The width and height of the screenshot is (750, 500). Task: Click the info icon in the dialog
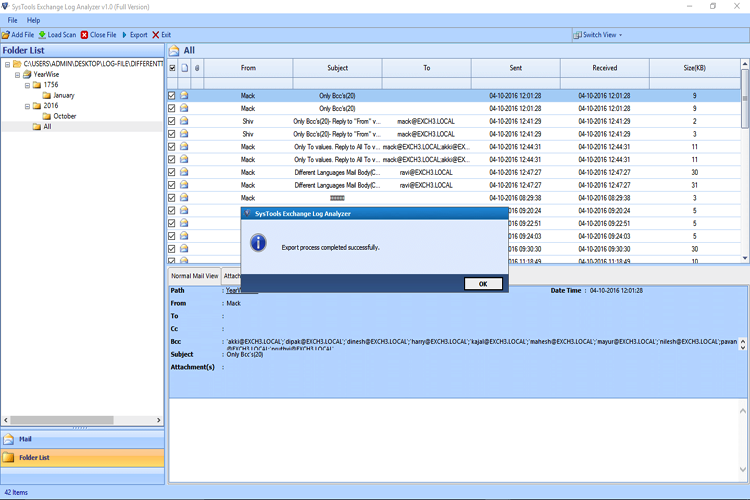point(258,243)
